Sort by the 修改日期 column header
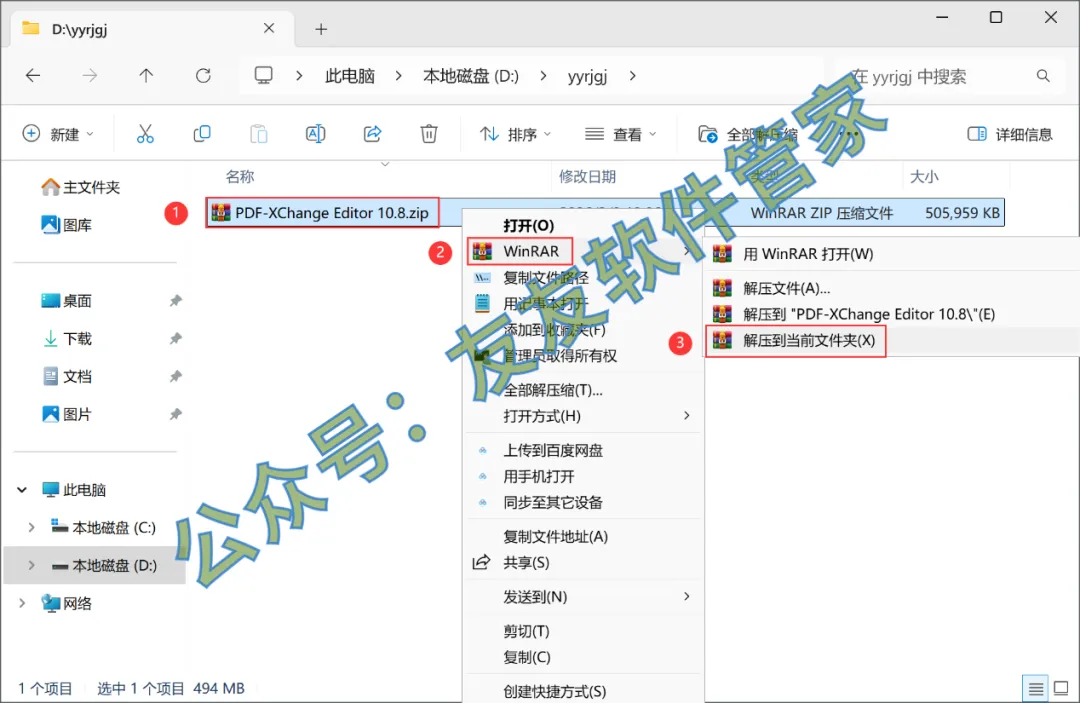The height and width of the screenshot is (703, 1080). click(588, 177)
